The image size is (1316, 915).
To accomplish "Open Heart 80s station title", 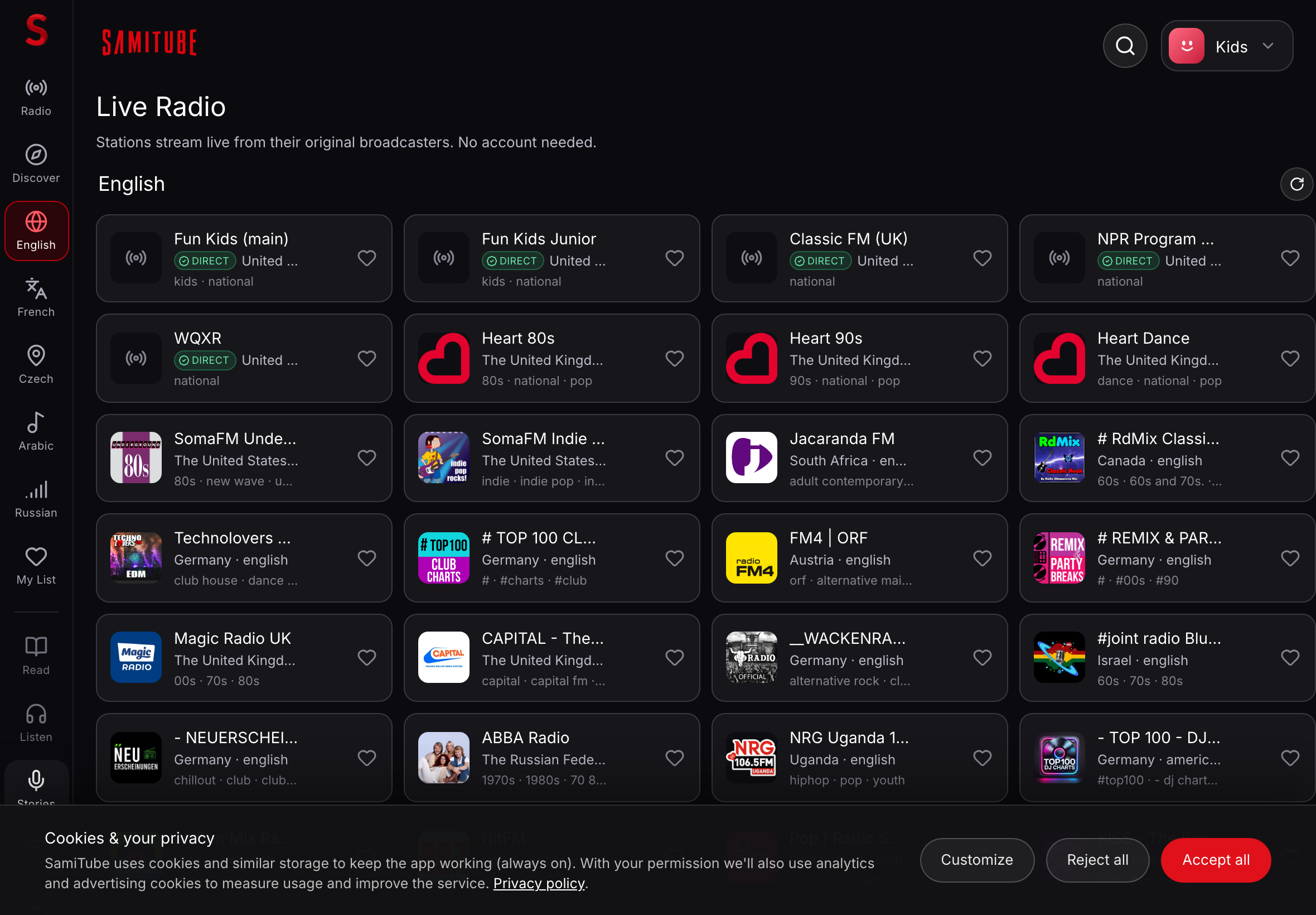I will click(518, 338).
